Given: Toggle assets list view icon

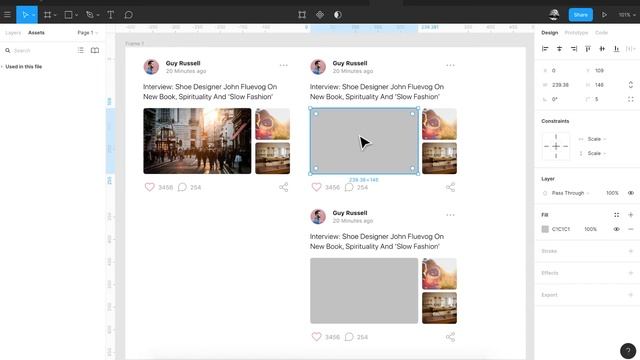Looking at the screenshot, I should pyautogui.click(x=81, y=50).
